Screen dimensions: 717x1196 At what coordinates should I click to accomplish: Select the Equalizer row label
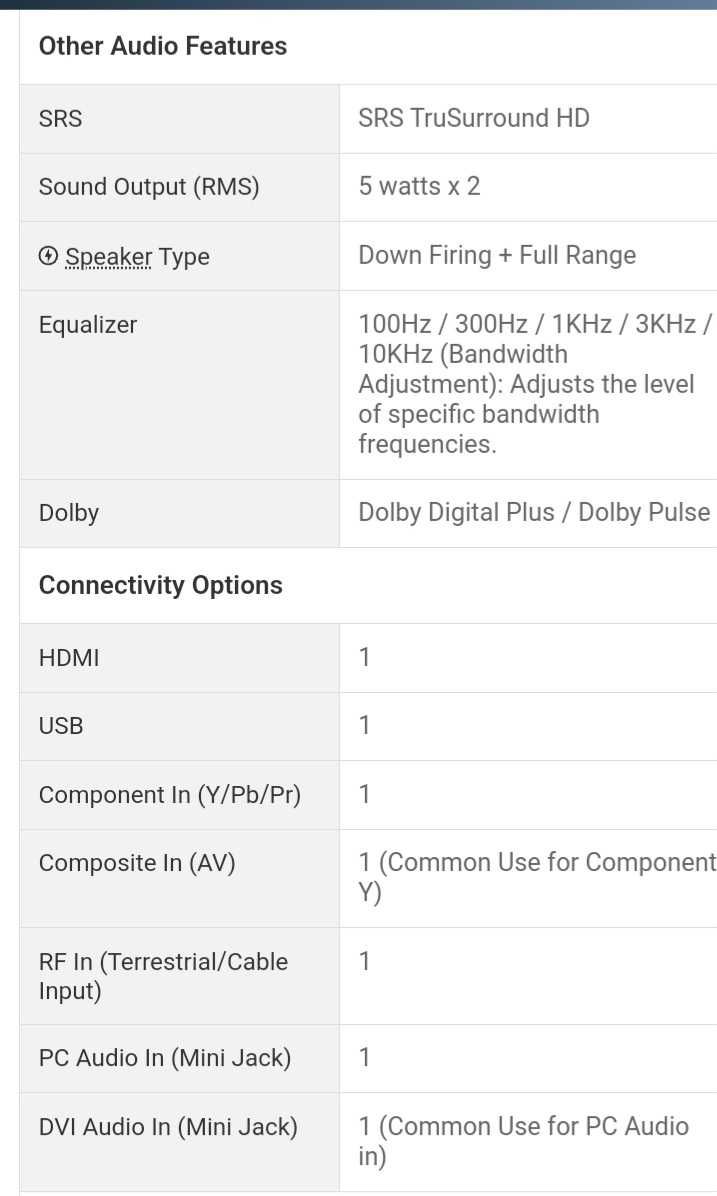coord(88,324)
